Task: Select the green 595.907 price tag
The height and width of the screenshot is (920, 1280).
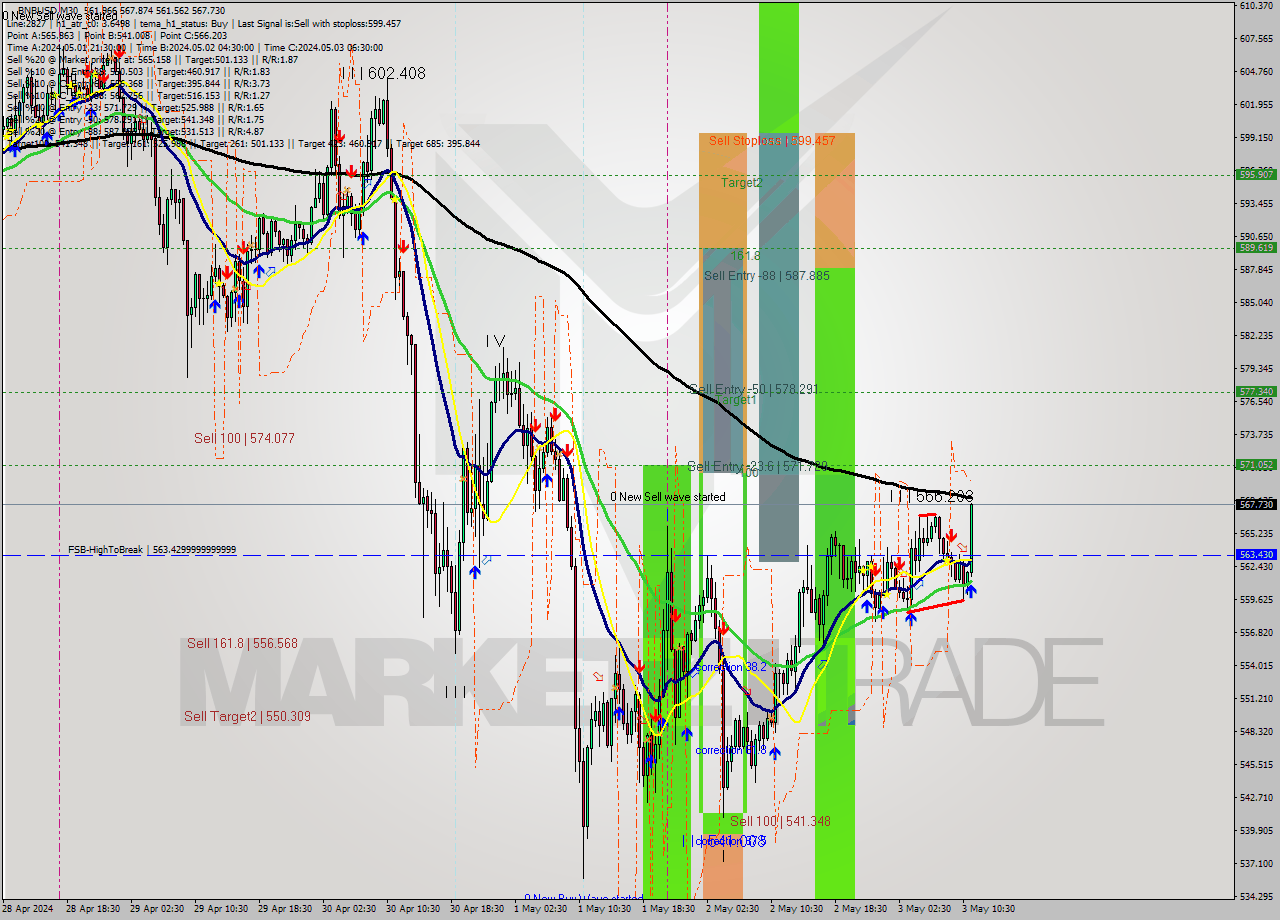Action: tap(1256, 174)
